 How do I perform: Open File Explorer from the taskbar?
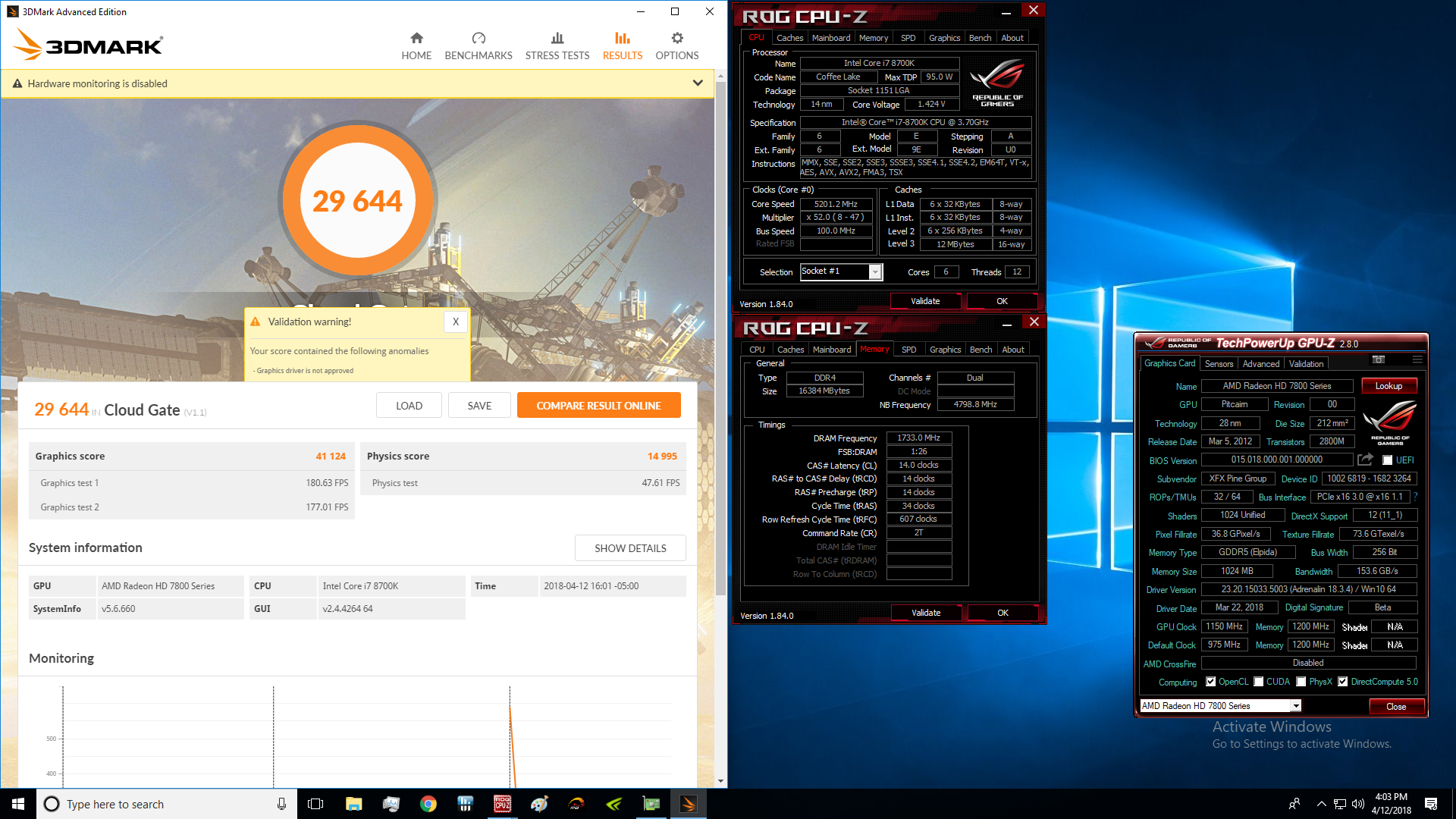click(x=353, y=804)
